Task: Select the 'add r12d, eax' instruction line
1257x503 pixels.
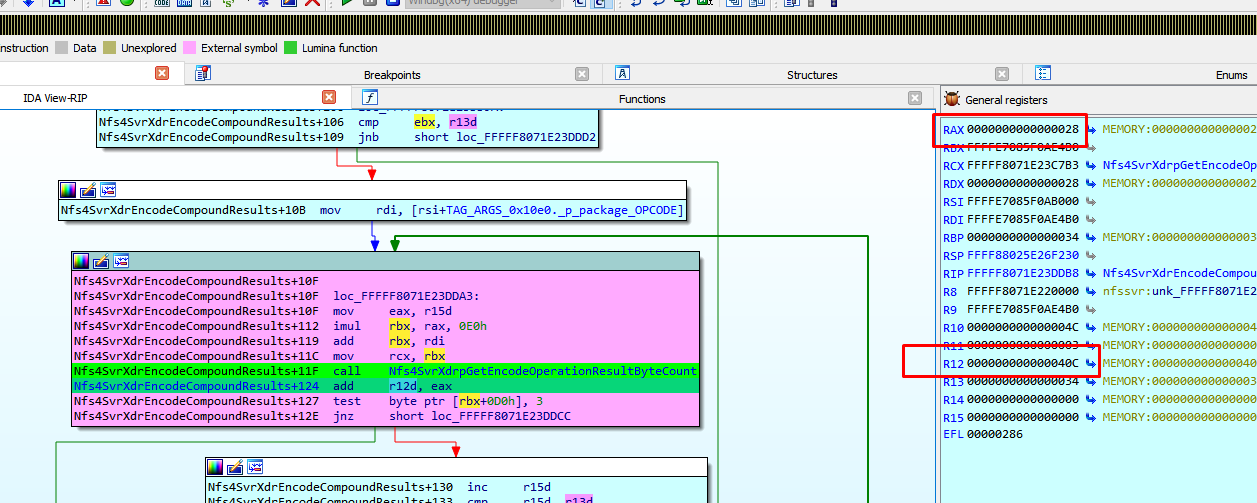Action: pyautogui.click(x=384, y=386)
